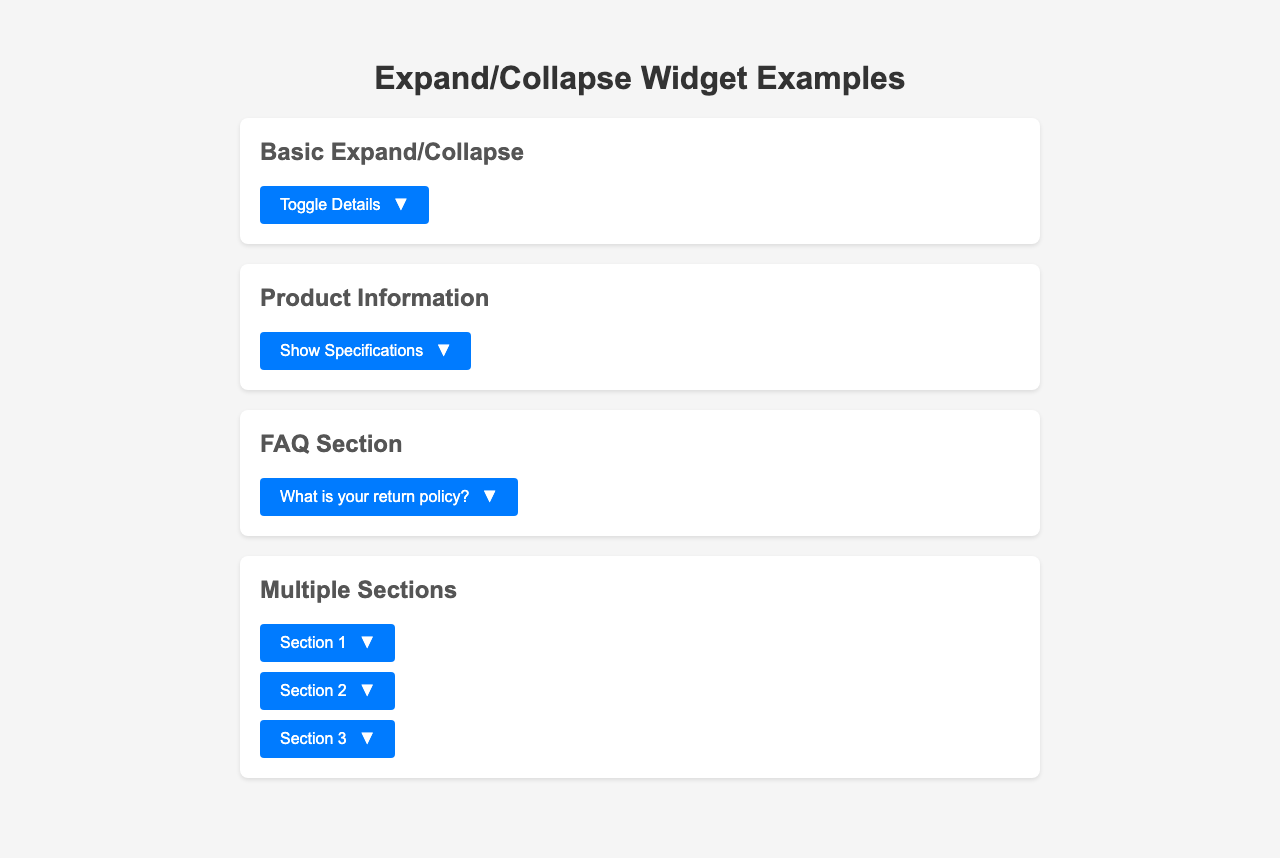The height and width of the screenshot is (858, 1280).
Task: Click the 'Expand/Collapse Widget Examples' page title
Action: (x=640, y=78)
